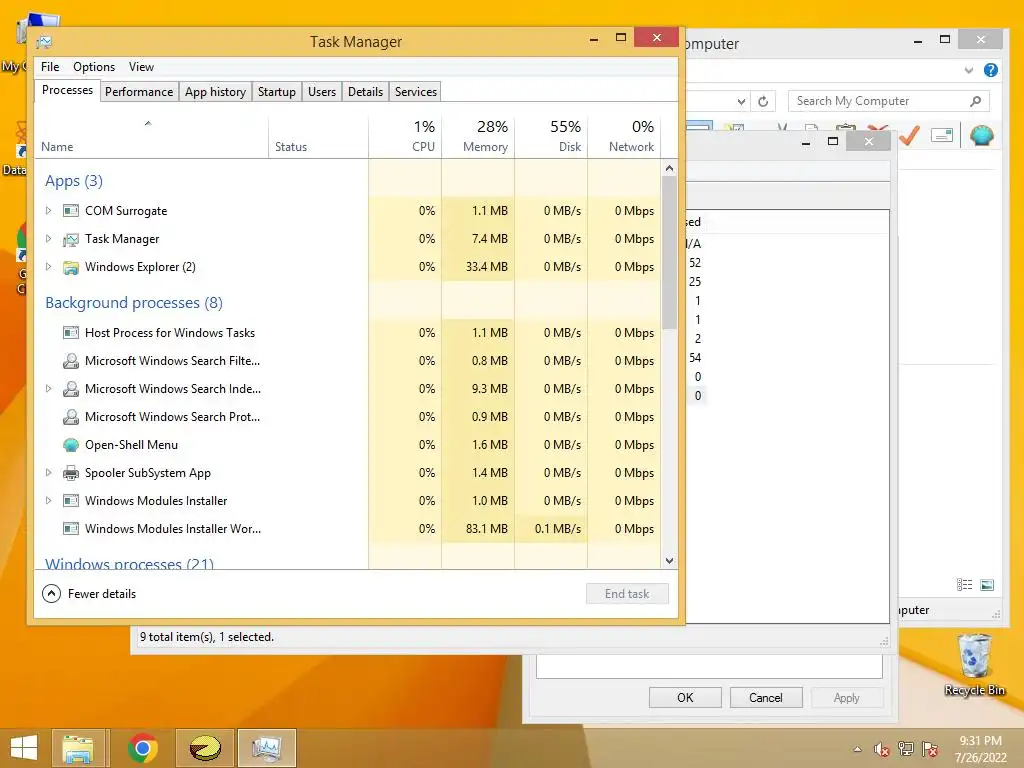Switch to the App history tab
The height and width of the screenshot is (768, 1024).
(216, 92)
